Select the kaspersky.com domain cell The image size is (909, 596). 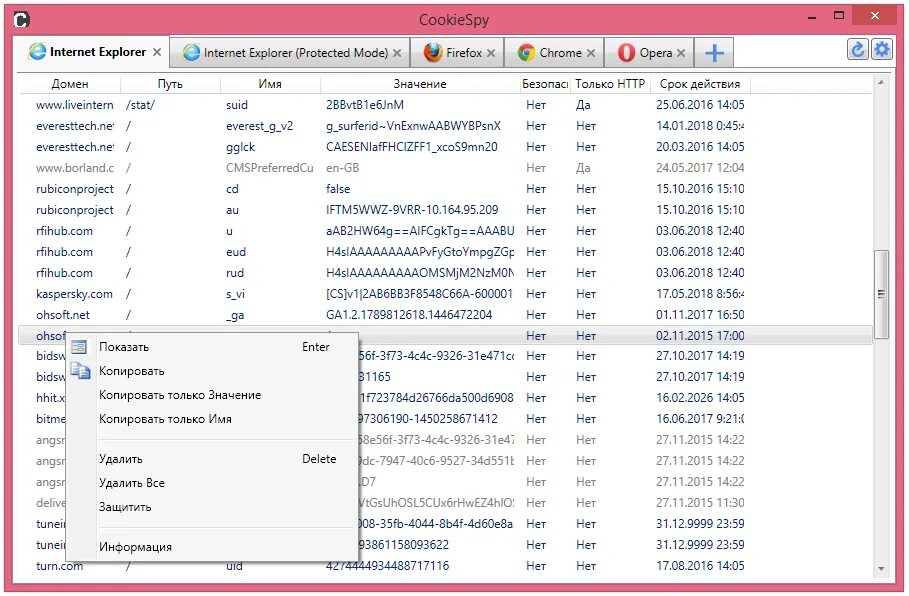tap(74, 294)
